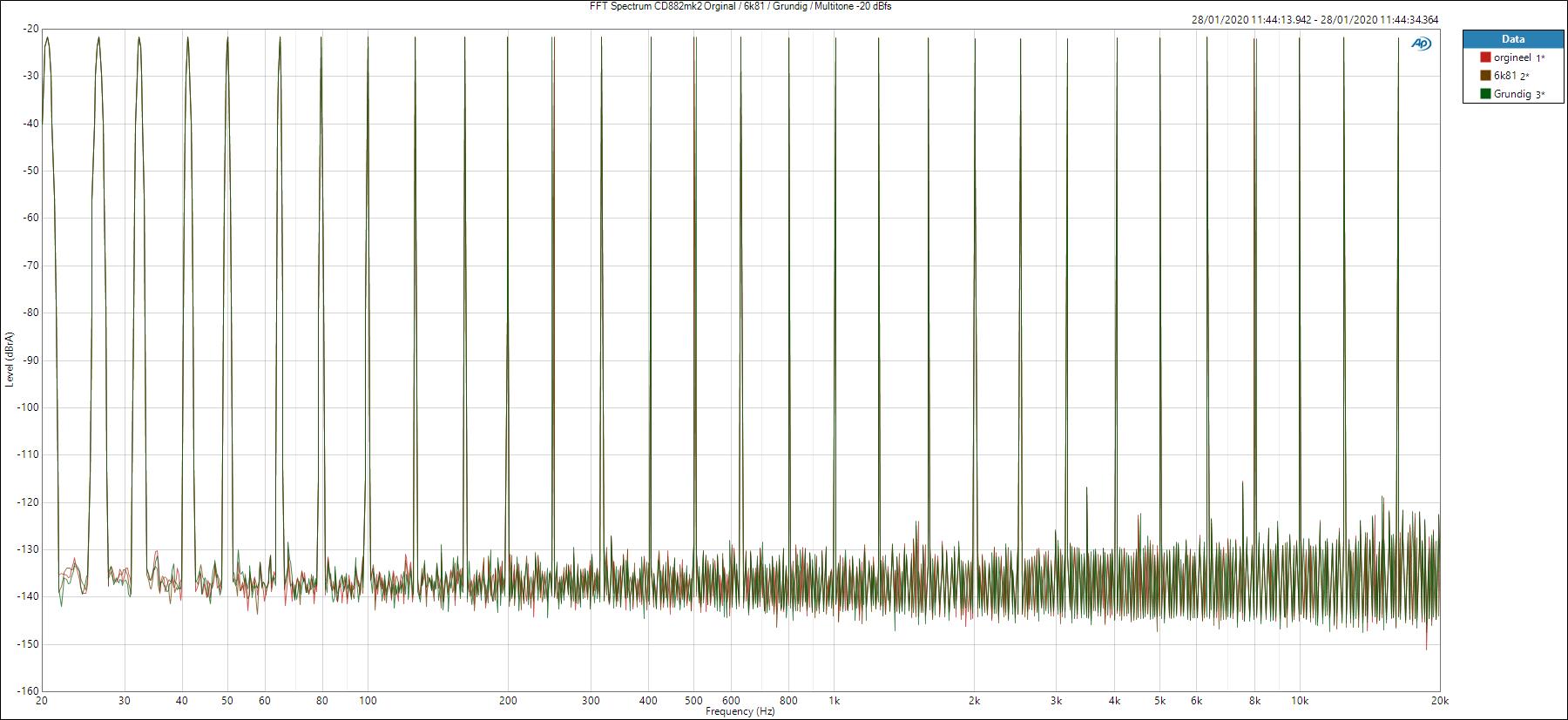Click the 1k tick on frequency axis
This screenshot has height=720, width=1568.
[x=834, y=700]
